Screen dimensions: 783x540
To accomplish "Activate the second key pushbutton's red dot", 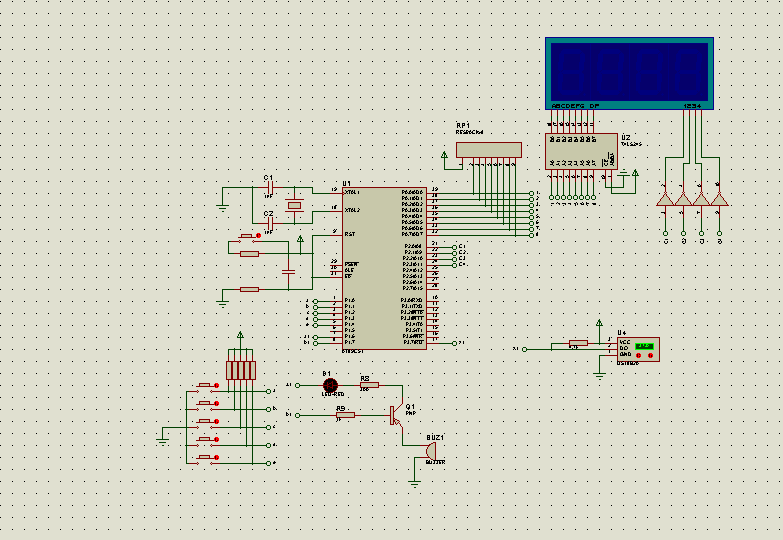I will point(216,404).
